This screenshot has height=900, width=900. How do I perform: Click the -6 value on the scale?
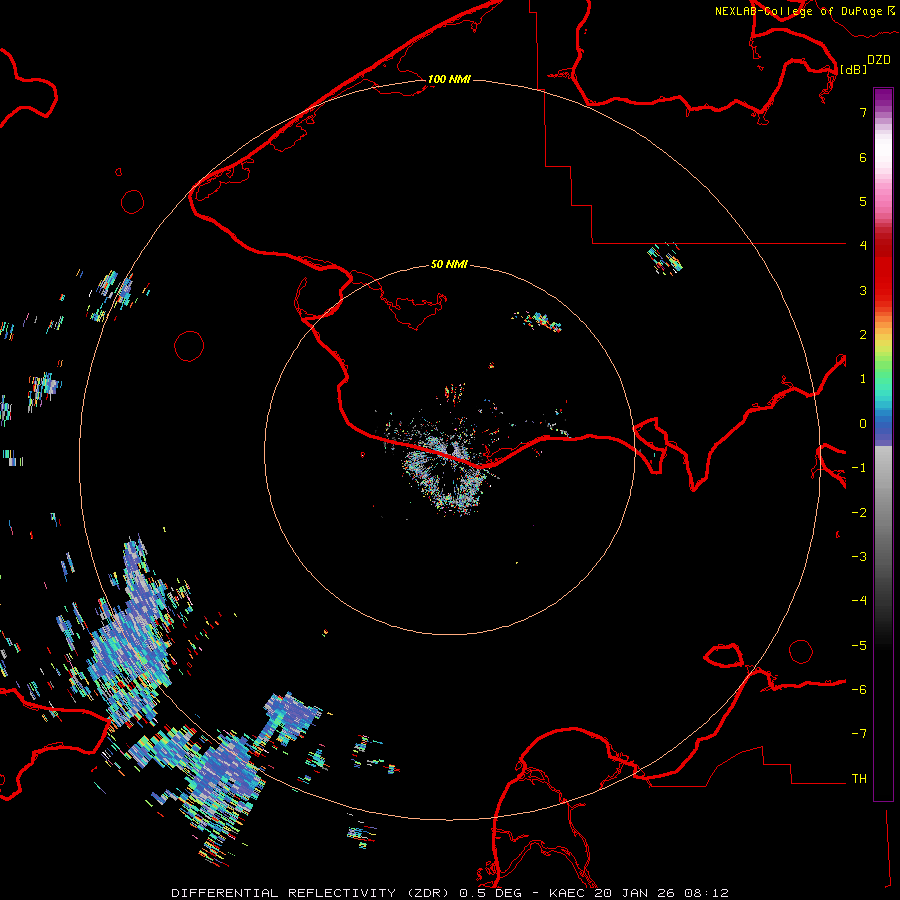click(x=859, y=690)
